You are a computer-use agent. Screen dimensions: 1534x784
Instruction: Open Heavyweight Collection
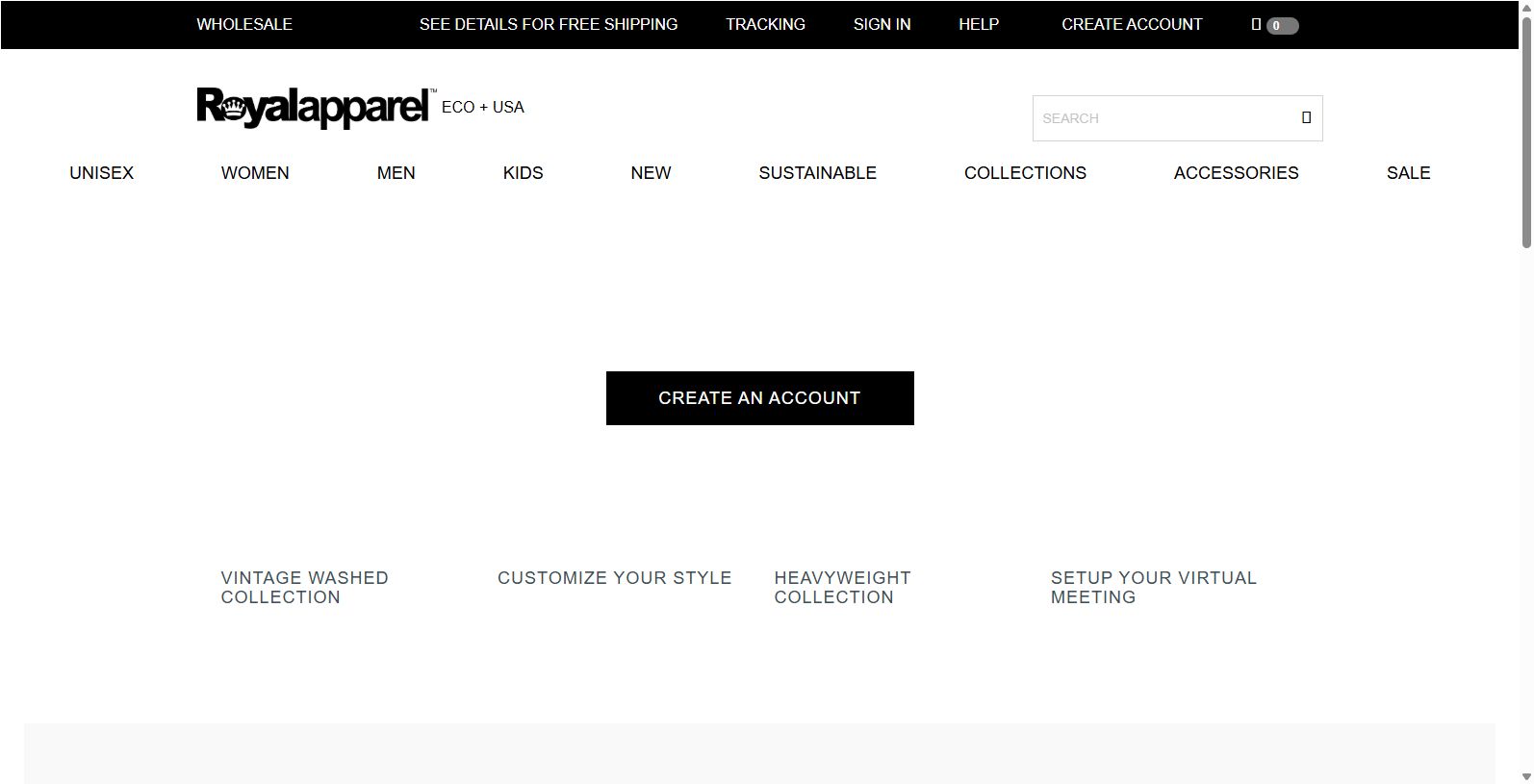(842, 588)
